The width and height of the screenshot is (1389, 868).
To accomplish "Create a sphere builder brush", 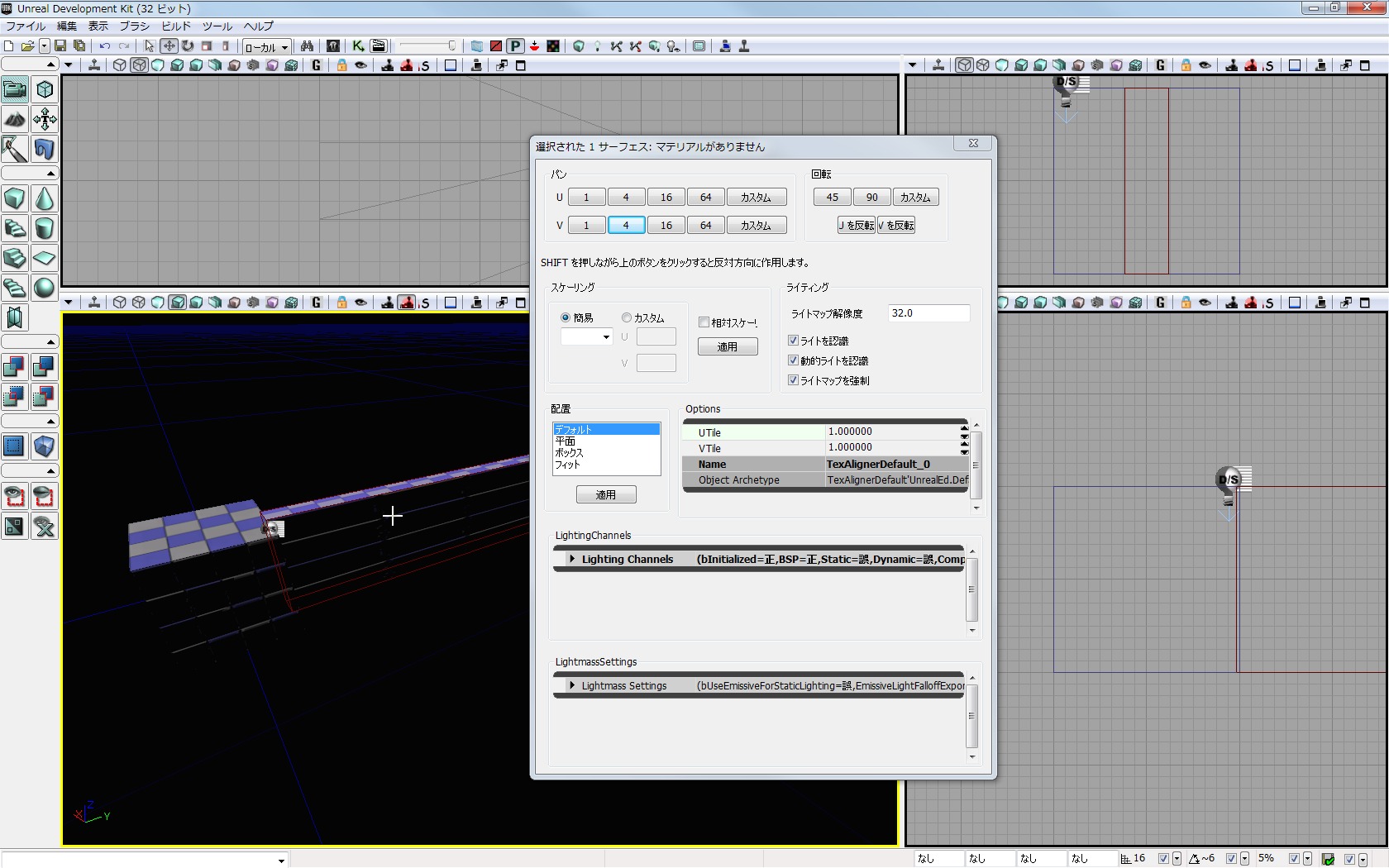I will (45, 288).
